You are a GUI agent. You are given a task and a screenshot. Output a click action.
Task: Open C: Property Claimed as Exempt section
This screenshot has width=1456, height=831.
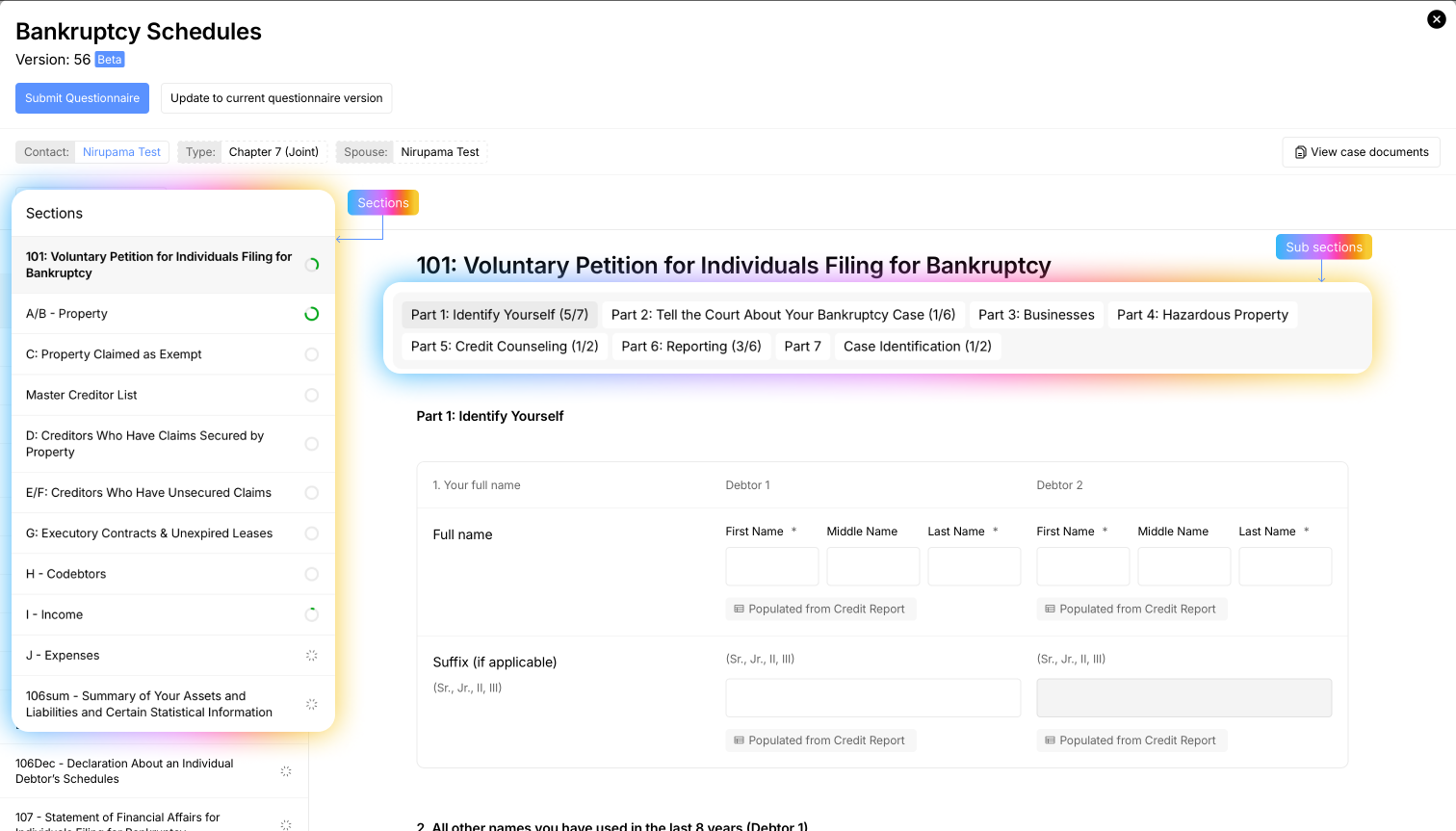(114, 354)
